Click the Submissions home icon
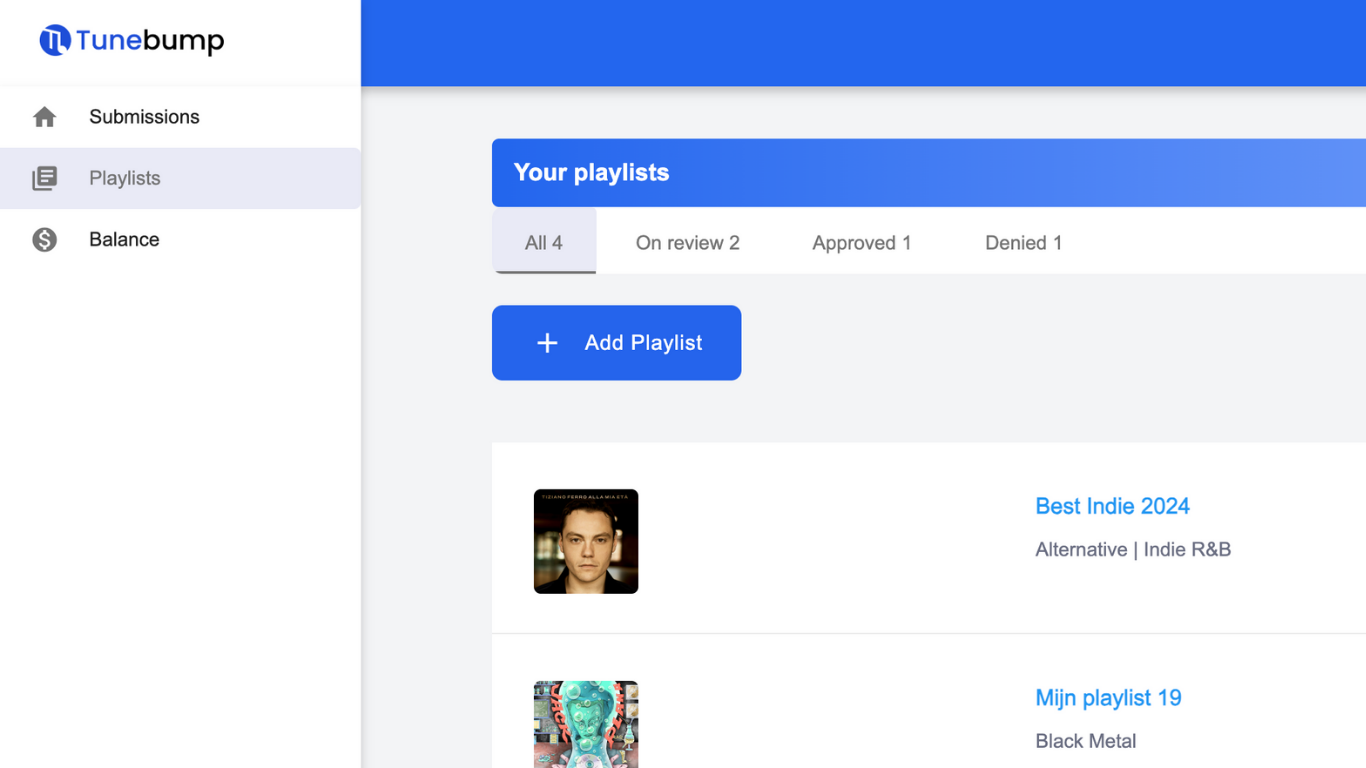This screenshot has height=768, width=1366. tap(44, 117)
